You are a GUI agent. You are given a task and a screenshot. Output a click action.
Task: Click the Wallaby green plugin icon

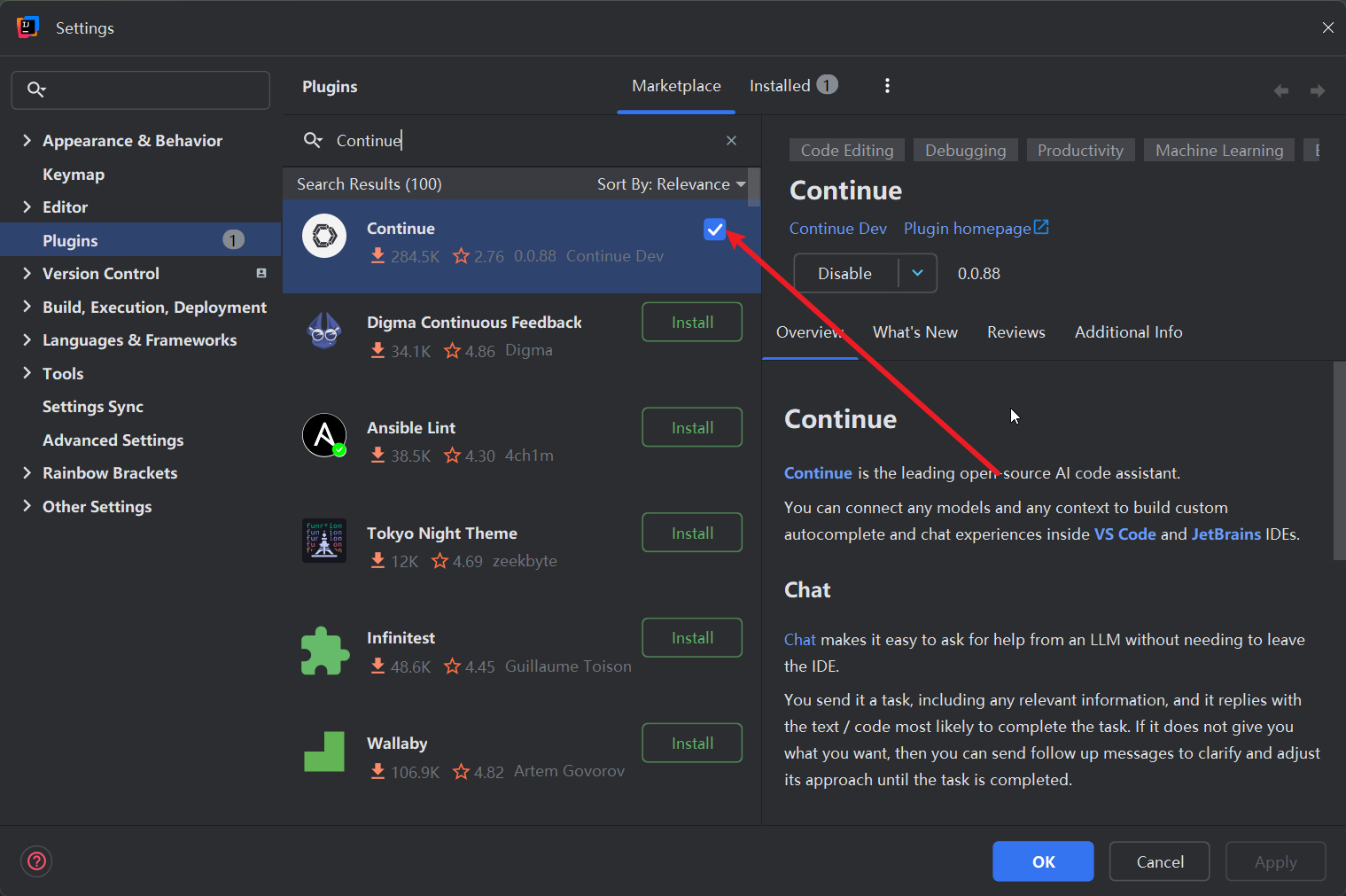(324, 752)
